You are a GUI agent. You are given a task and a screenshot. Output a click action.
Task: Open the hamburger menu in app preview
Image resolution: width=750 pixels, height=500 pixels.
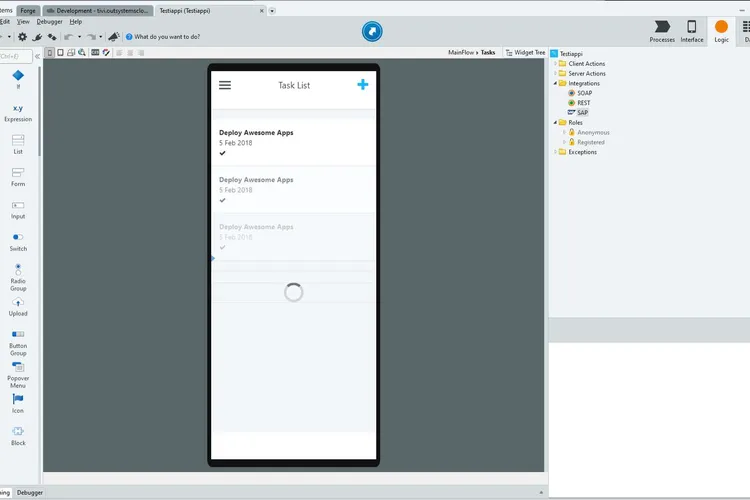click(x=225, y=85)
